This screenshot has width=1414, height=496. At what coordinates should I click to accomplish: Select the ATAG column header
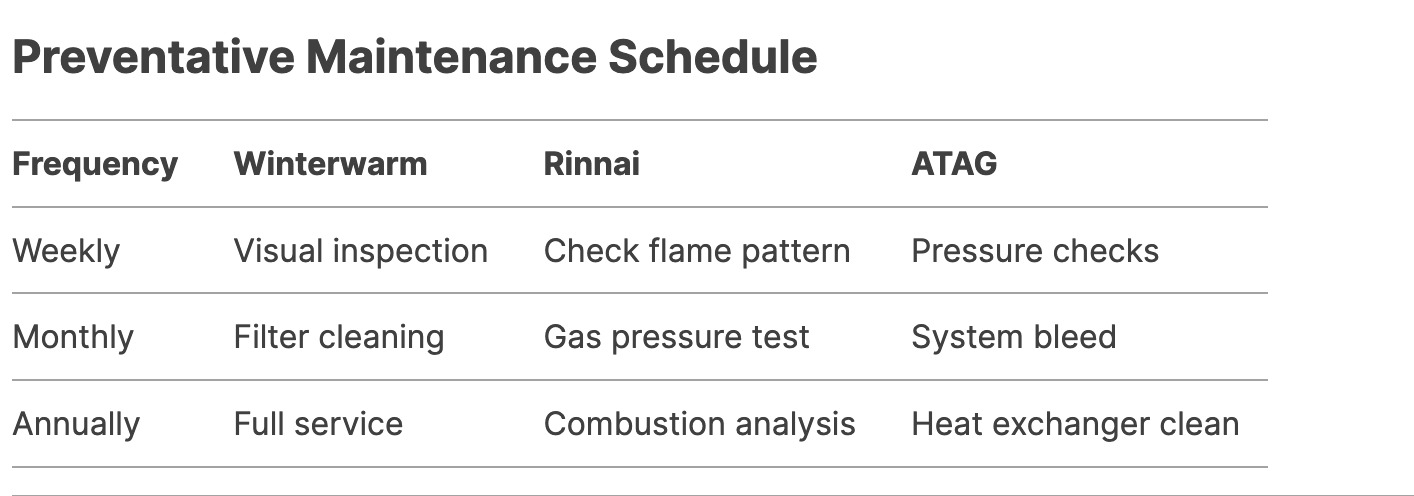(x=954, y=164)
